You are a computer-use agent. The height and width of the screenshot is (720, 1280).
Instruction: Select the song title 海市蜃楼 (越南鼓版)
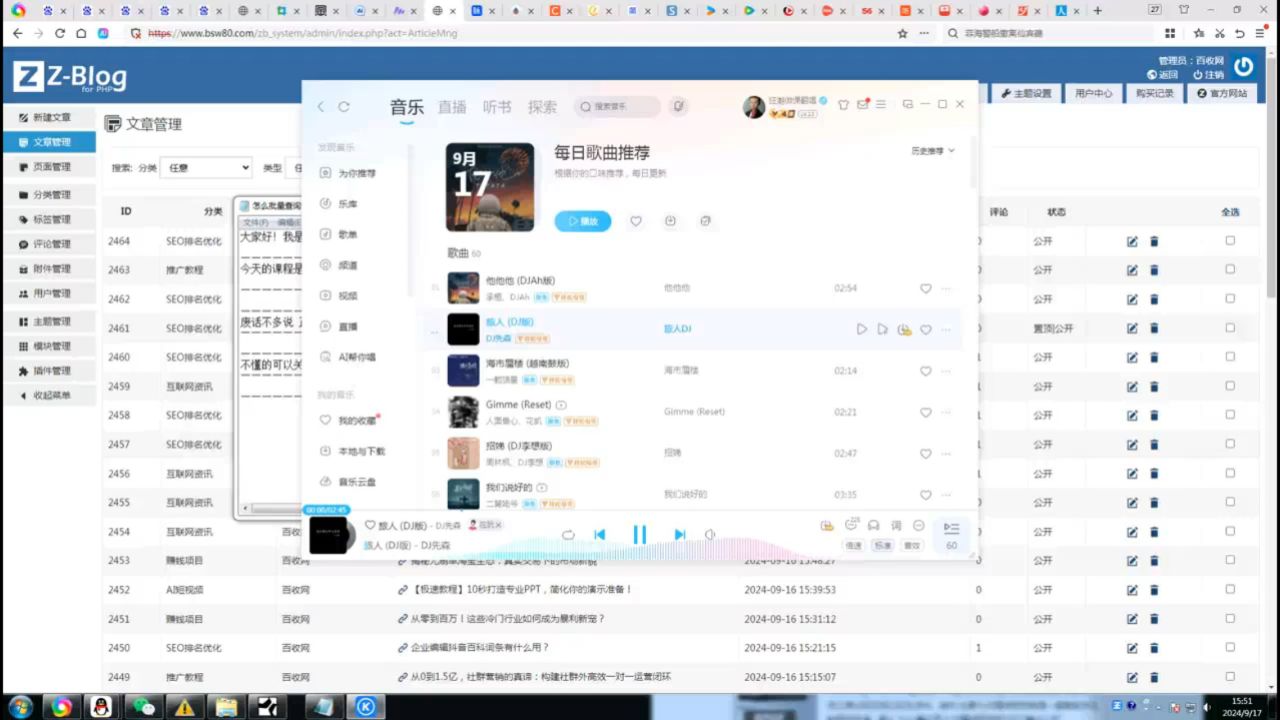[527, 363]
